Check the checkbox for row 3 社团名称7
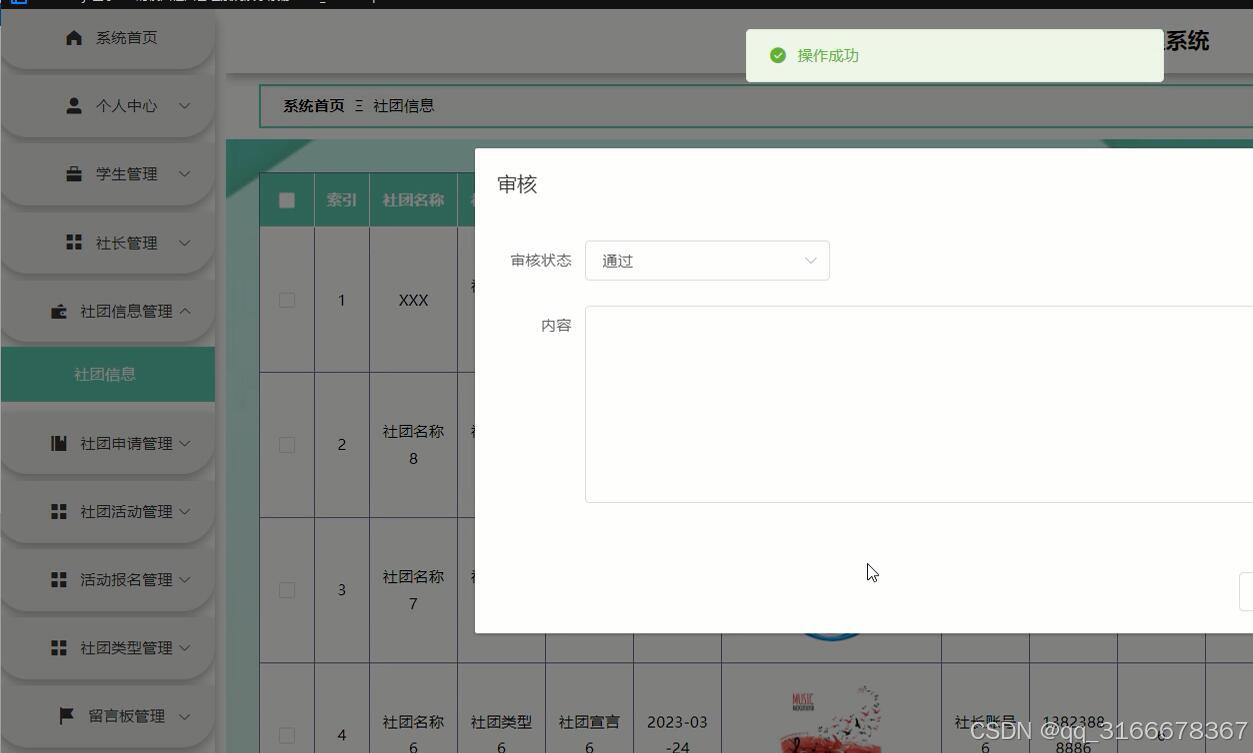Viewport: 1253px width, 753px height. click(x=287, y=590)
